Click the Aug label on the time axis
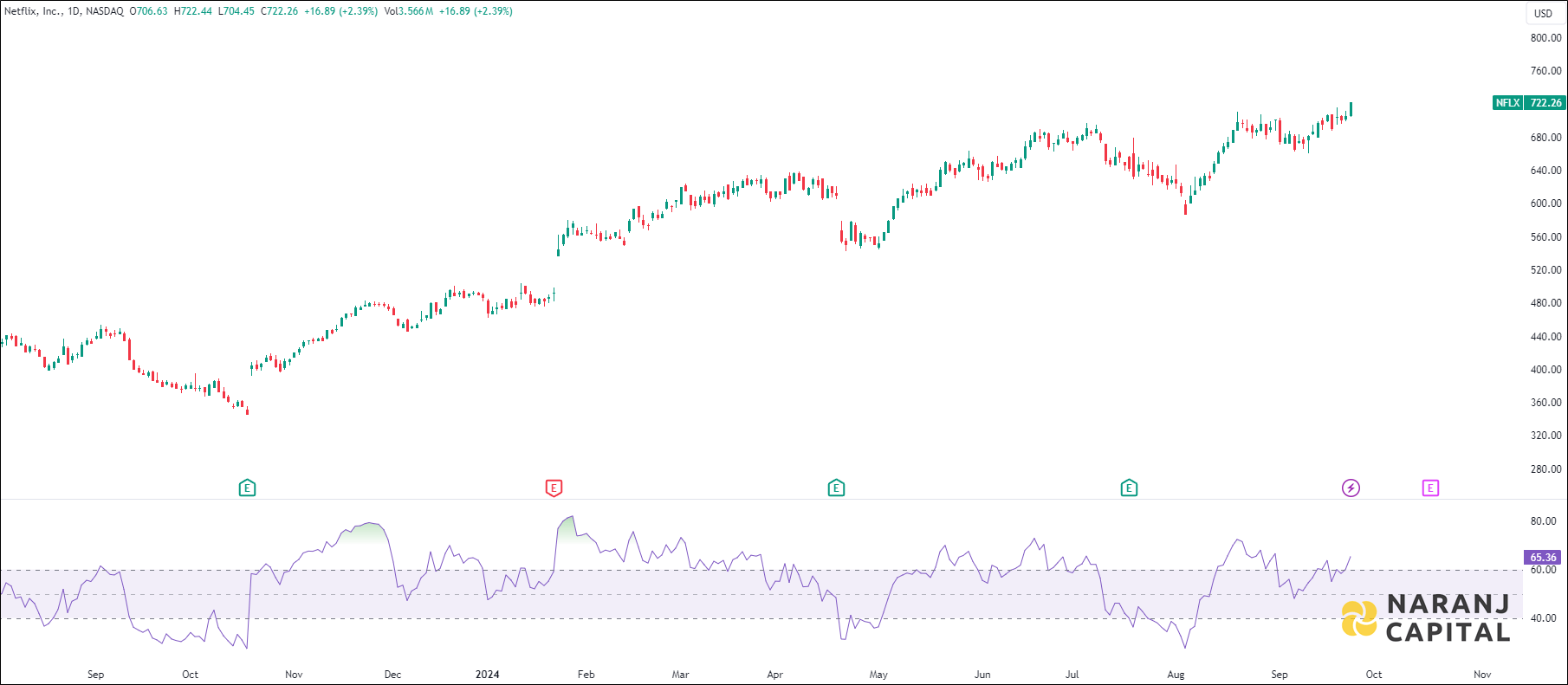 (1176, 675)
